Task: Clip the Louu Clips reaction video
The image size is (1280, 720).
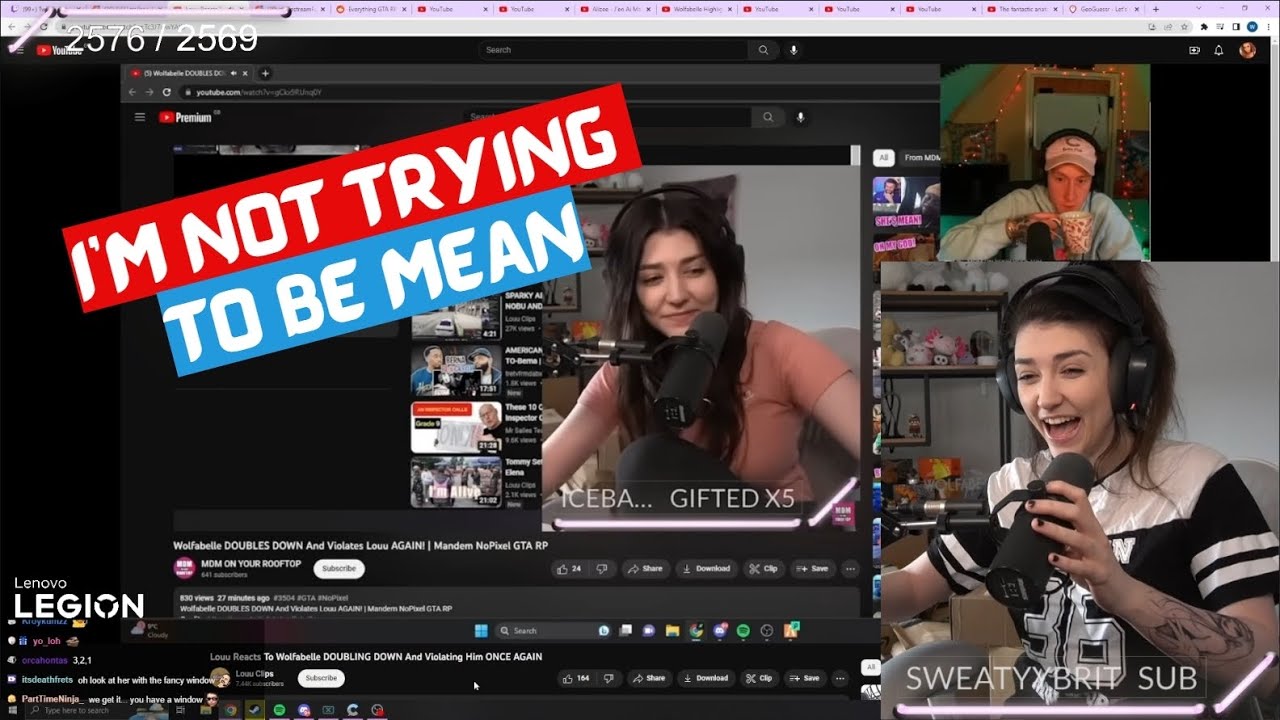Action: pos(759,678)
